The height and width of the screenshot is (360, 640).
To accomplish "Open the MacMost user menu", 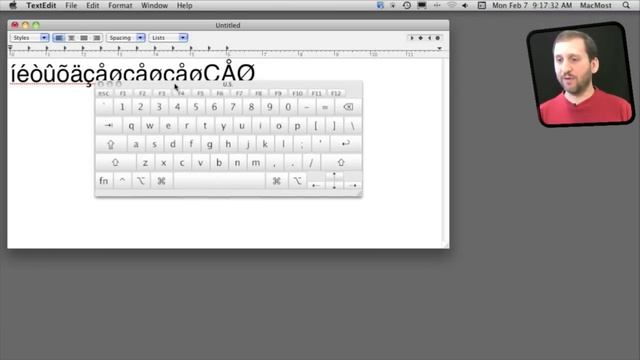I will (x=596, y=5).
